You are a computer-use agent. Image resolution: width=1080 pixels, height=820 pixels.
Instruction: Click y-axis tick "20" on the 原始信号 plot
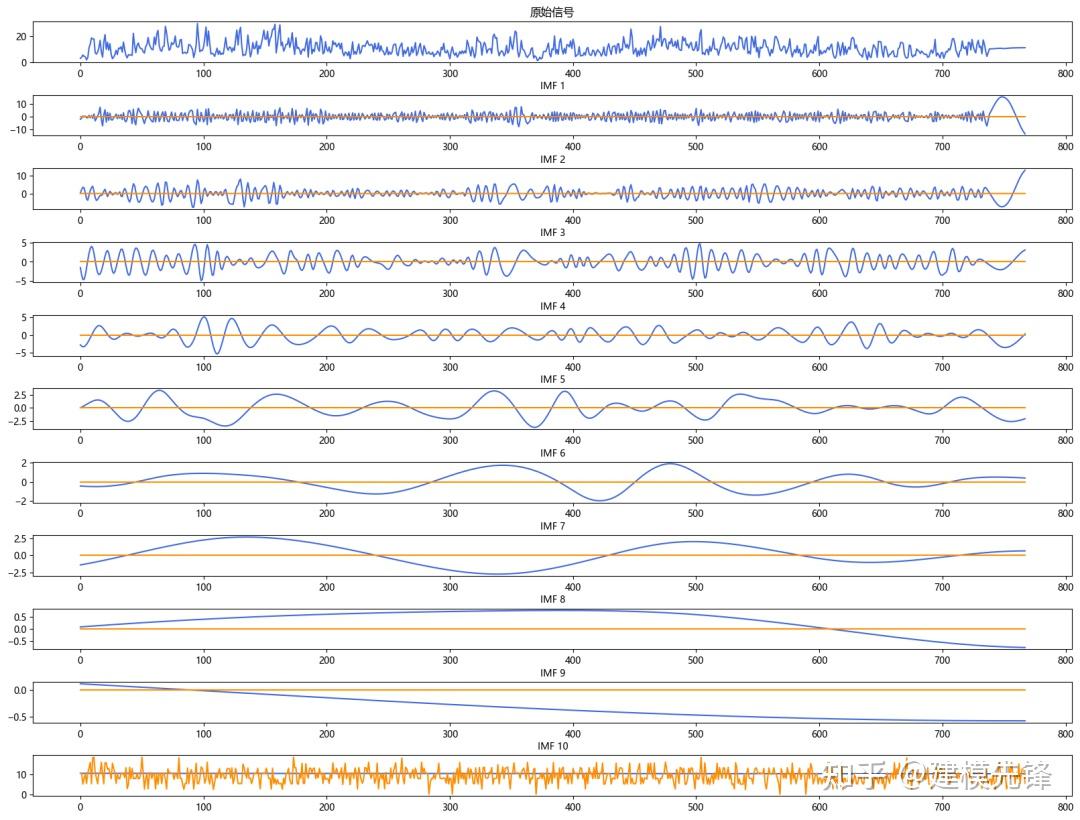point(21,36)
